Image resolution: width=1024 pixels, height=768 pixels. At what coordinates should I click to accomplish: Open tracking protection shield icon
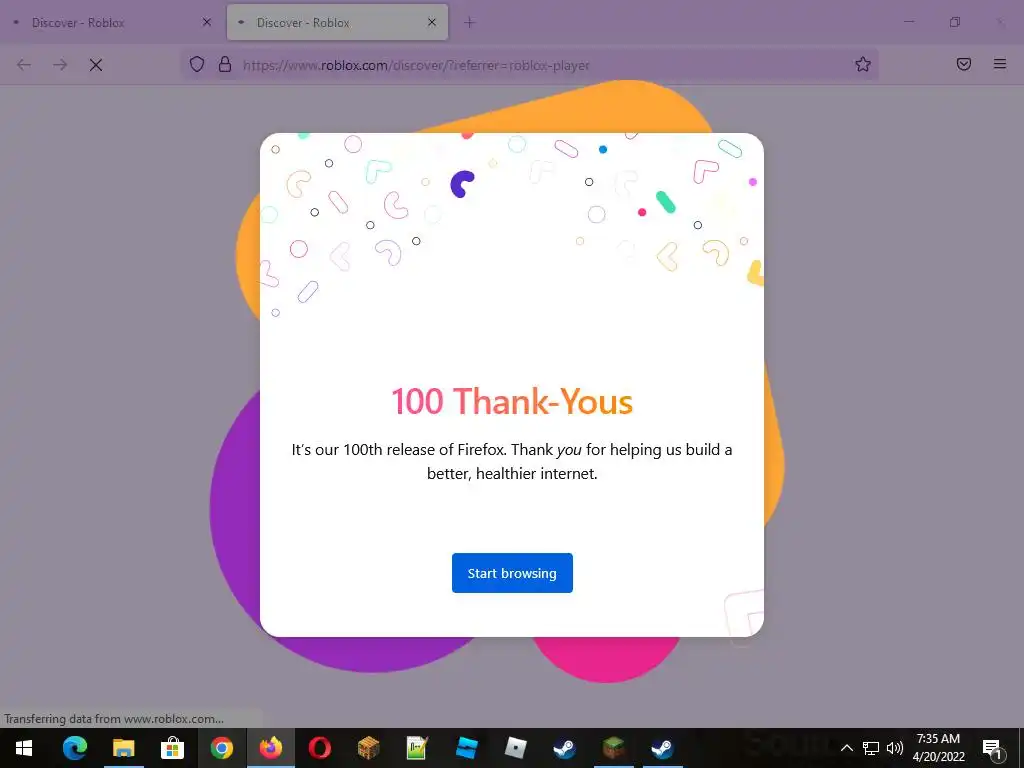197,64
